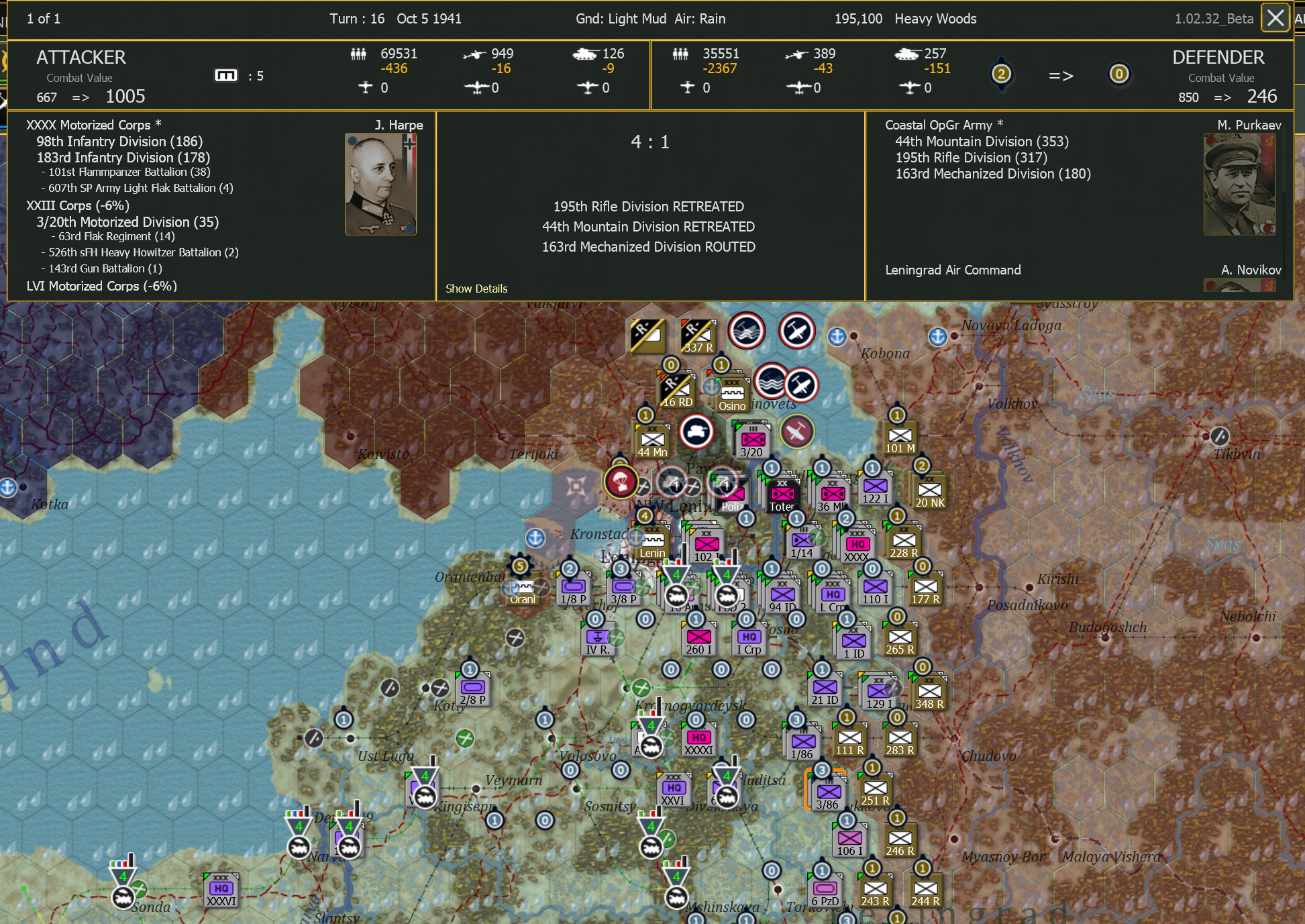Viewport: 1305px width, 924px height.
Task: Select the 101 M unit counter
Action: 900,438
